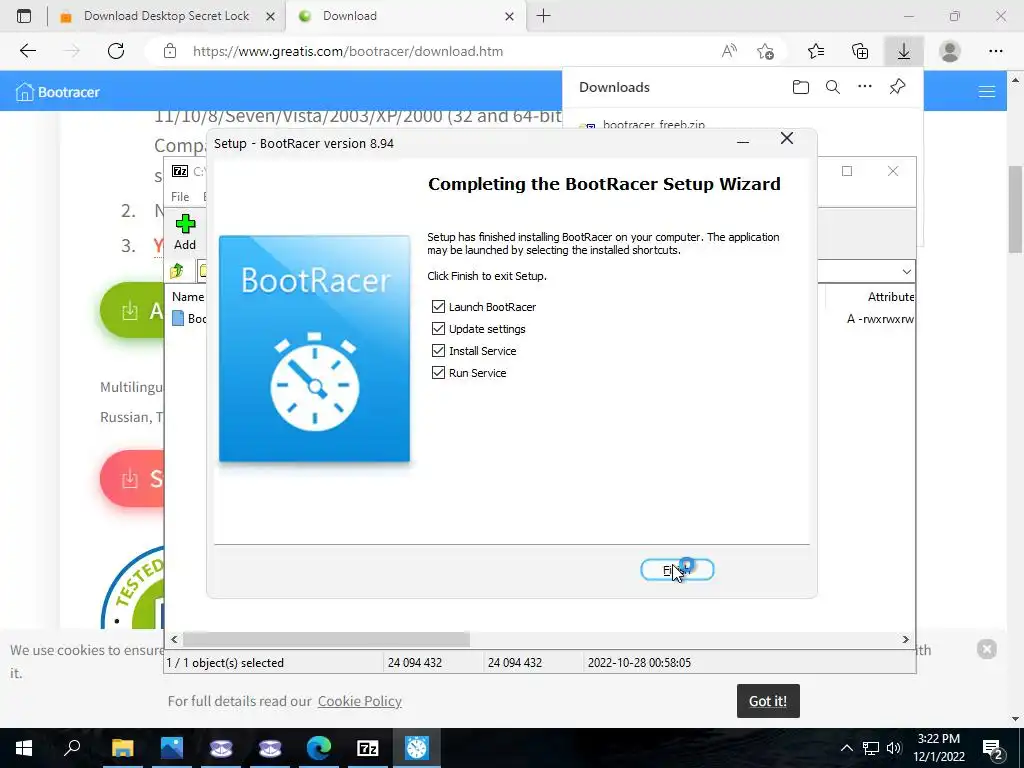
Task: Pin the Downloads panel
Action: pyautogui.click(x=897, y=86)
